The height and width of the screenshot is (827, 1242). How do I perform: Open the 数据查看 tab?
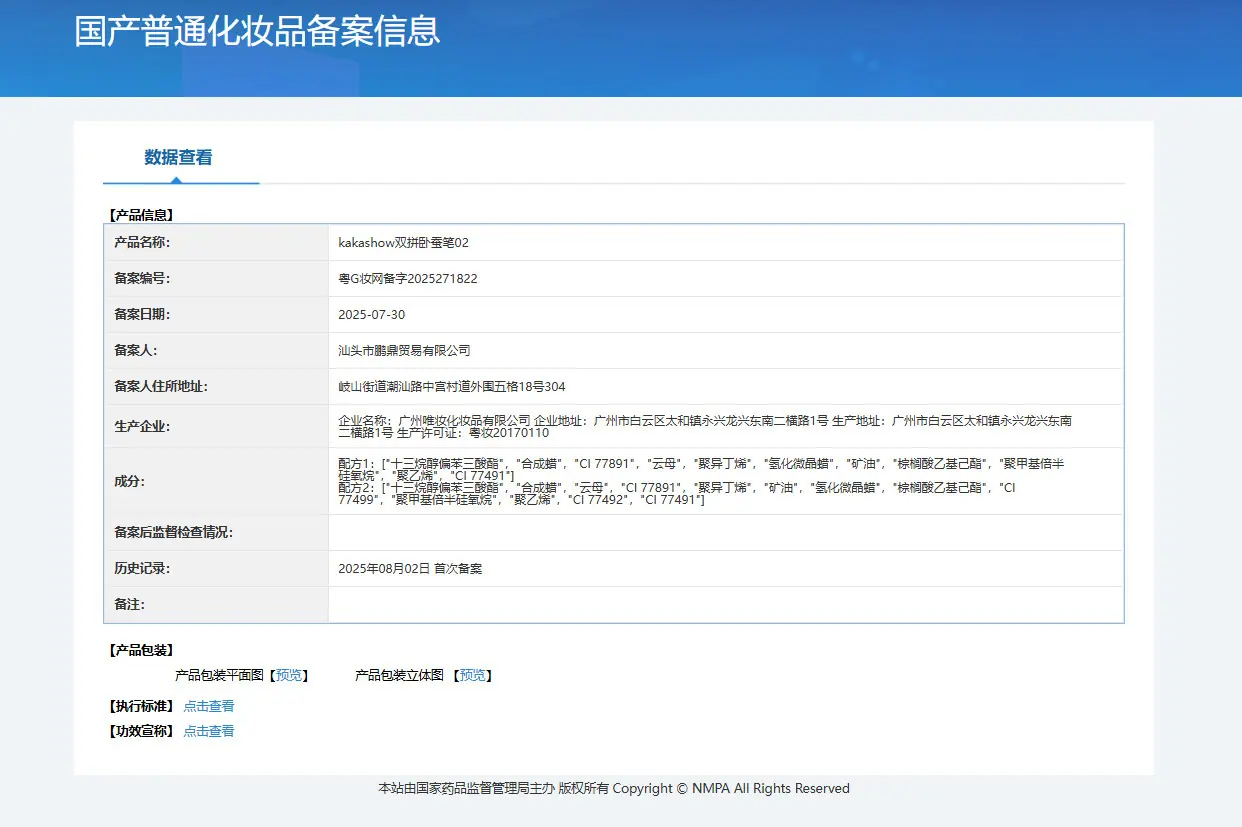pos(178,157)
